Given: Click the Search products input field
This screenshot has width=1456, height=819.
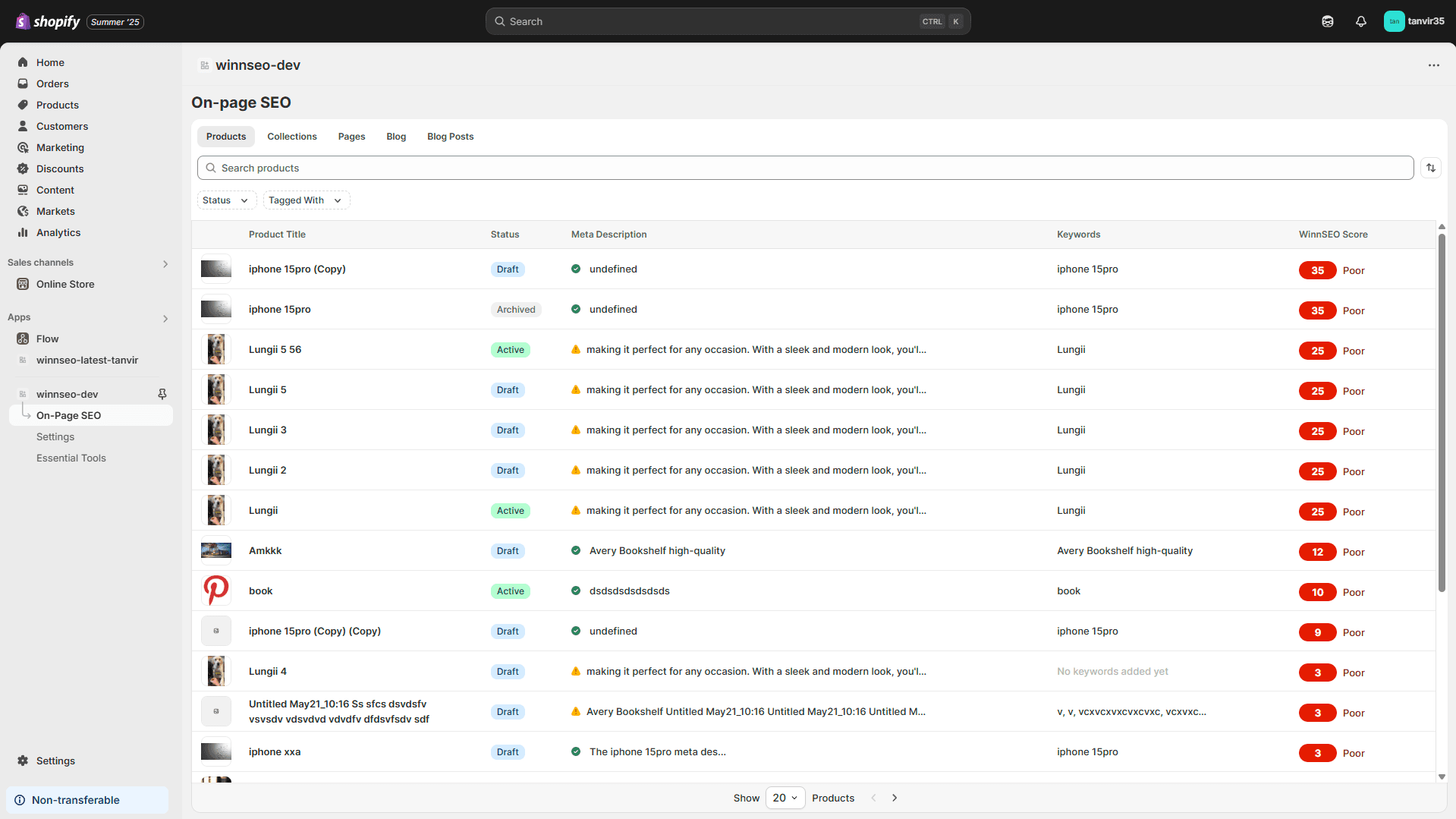Looking at the screenshot, I should point(804,168).
